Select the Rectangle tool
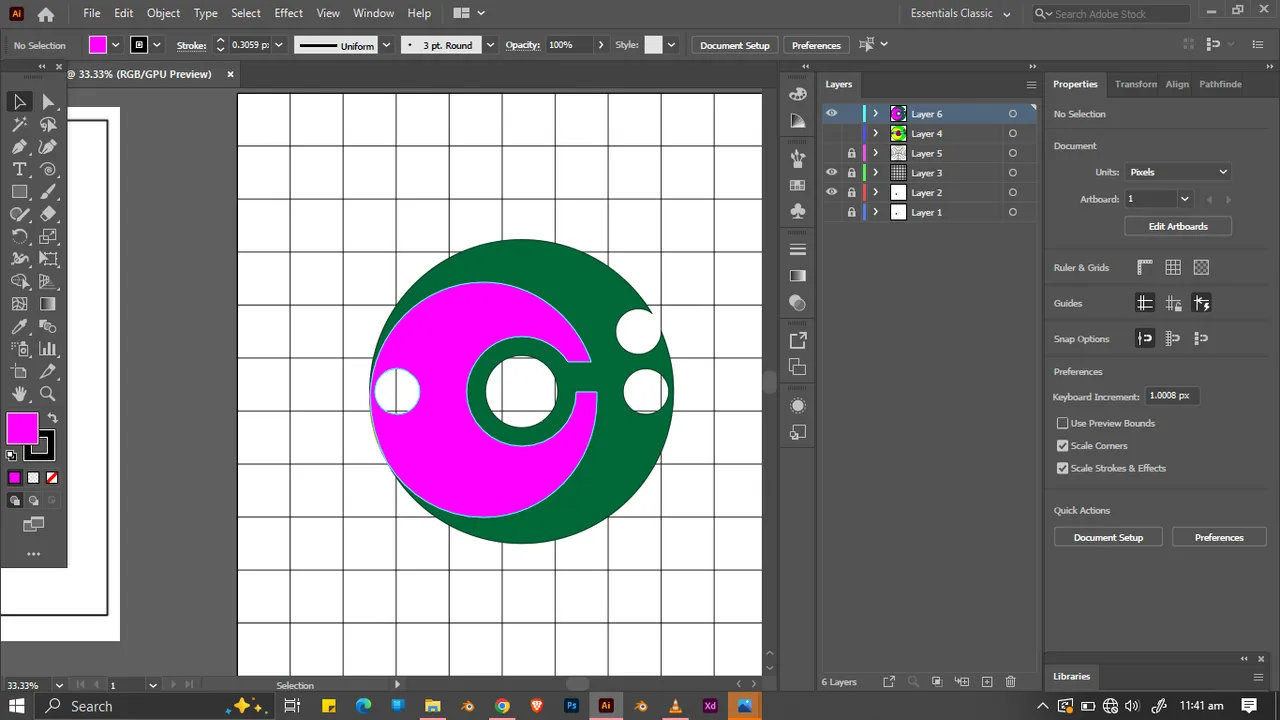This screenshot has width=1280, height=720. (x=19, y=192)
